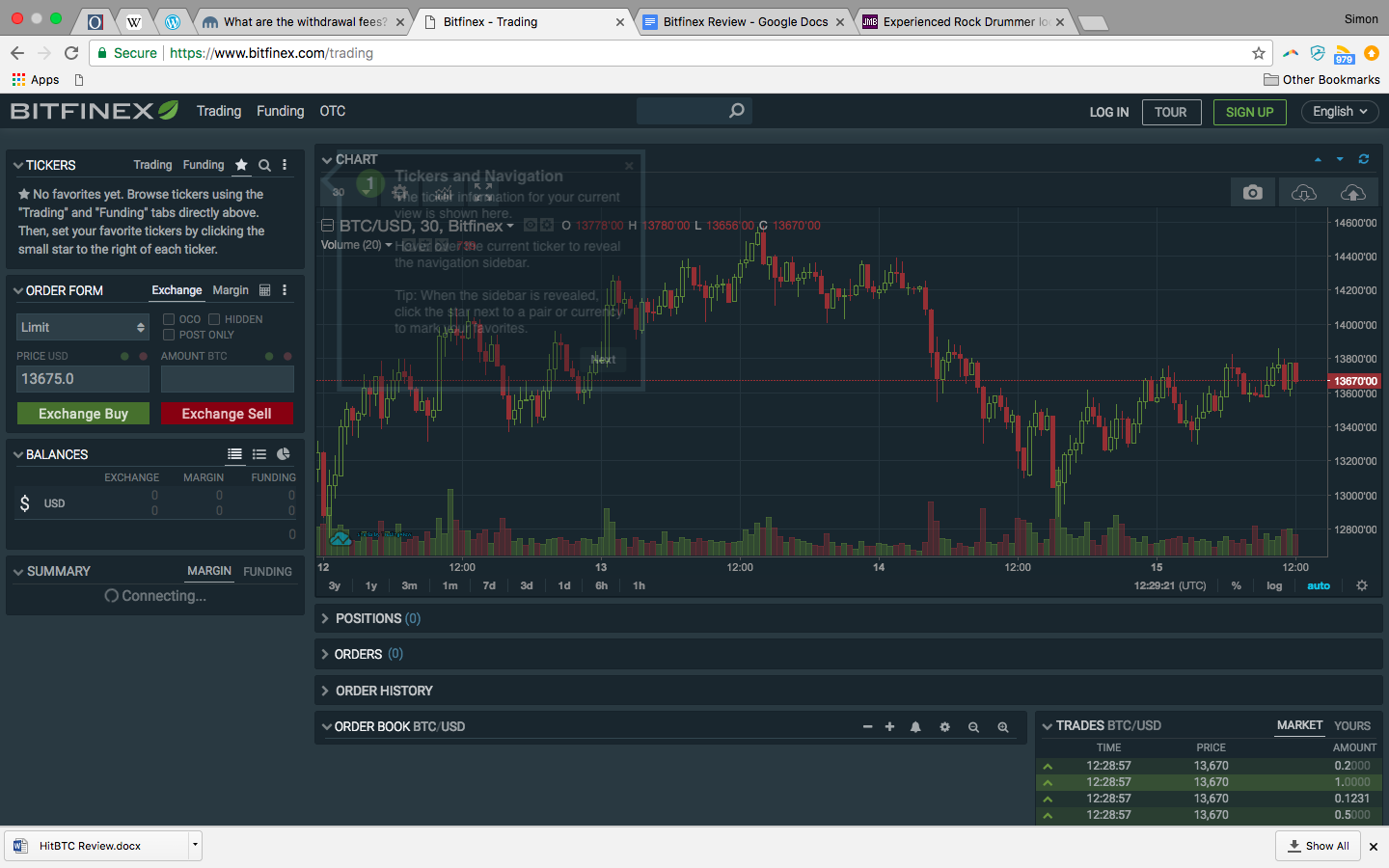
Task: Click LOG IN link
Action: pos(1109,112)
